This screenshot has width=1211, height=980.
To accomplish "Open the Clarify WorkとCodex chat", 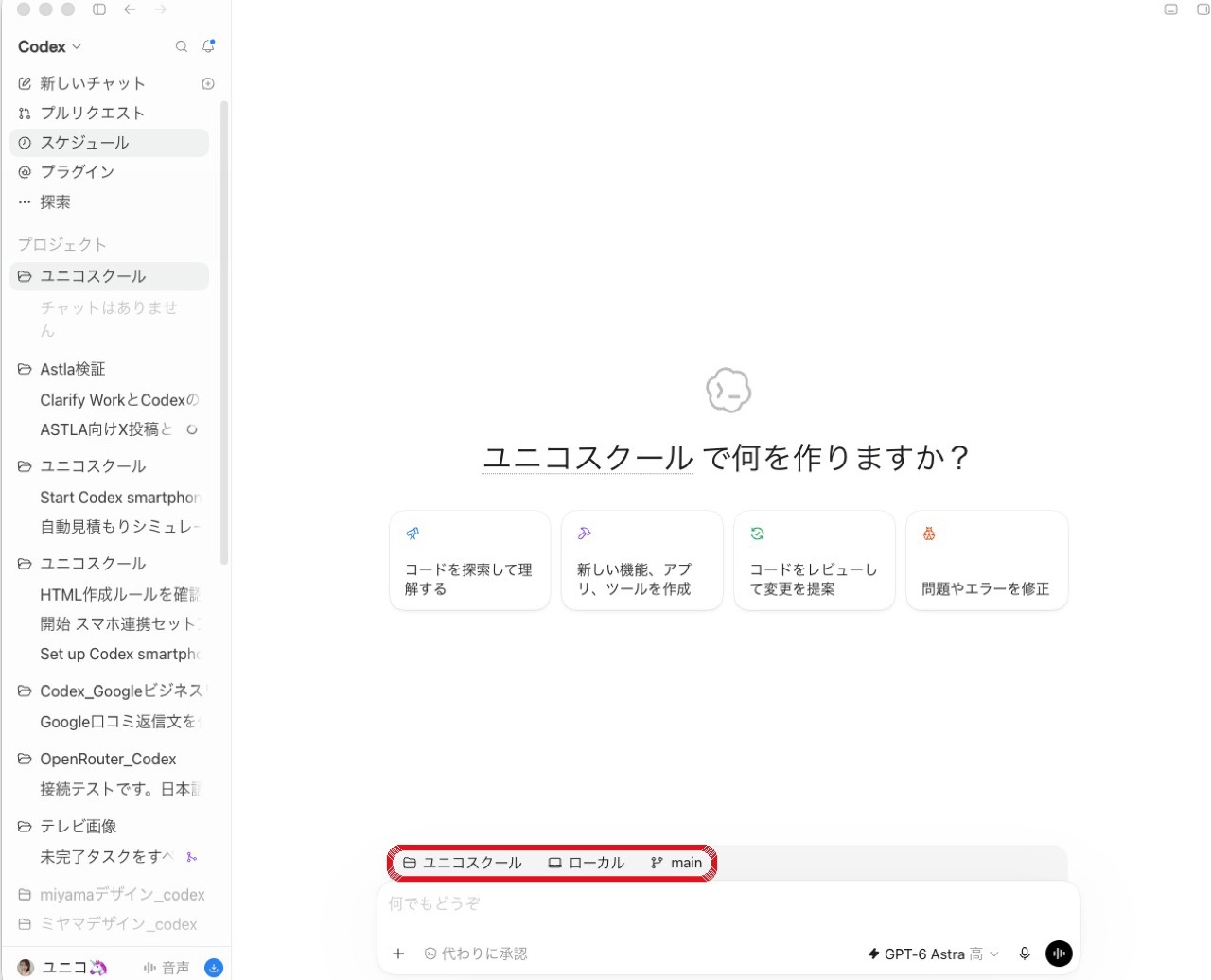I will [x=119, y=400].
